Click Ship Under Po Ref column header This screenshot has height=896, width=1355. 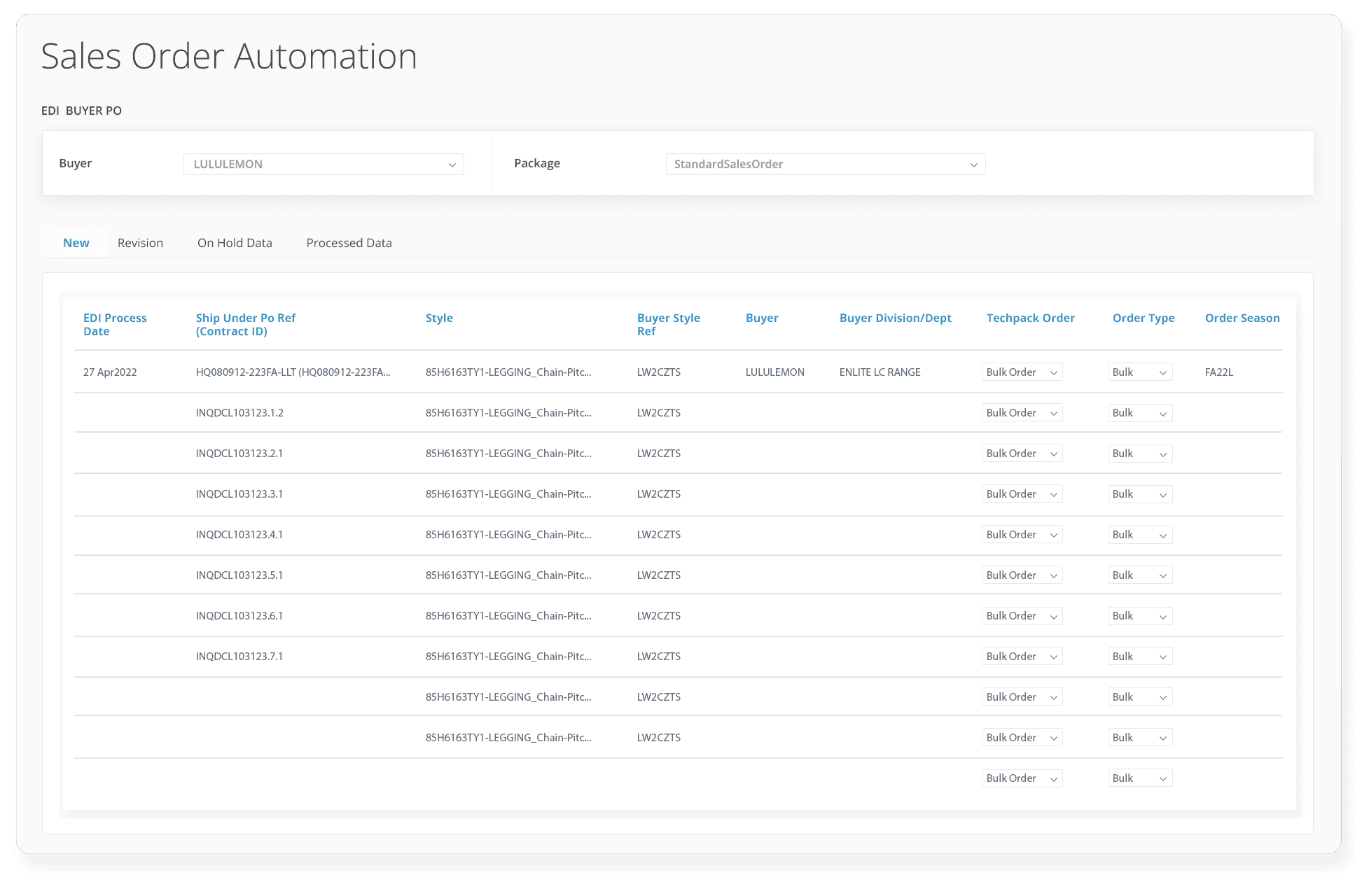(x=247, y=325)
